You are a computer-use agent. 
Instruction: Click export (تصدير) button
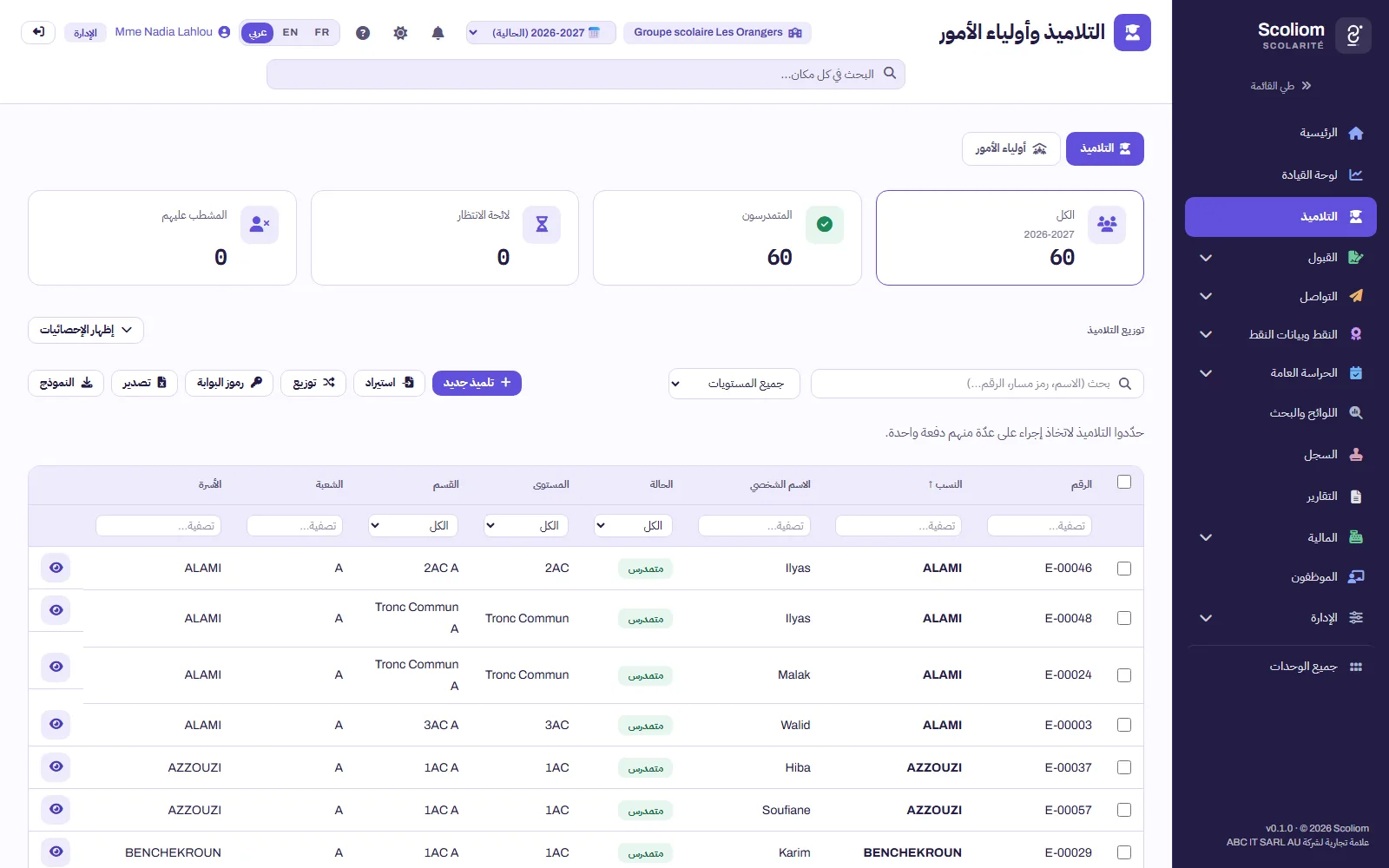[x=144, y=383]
